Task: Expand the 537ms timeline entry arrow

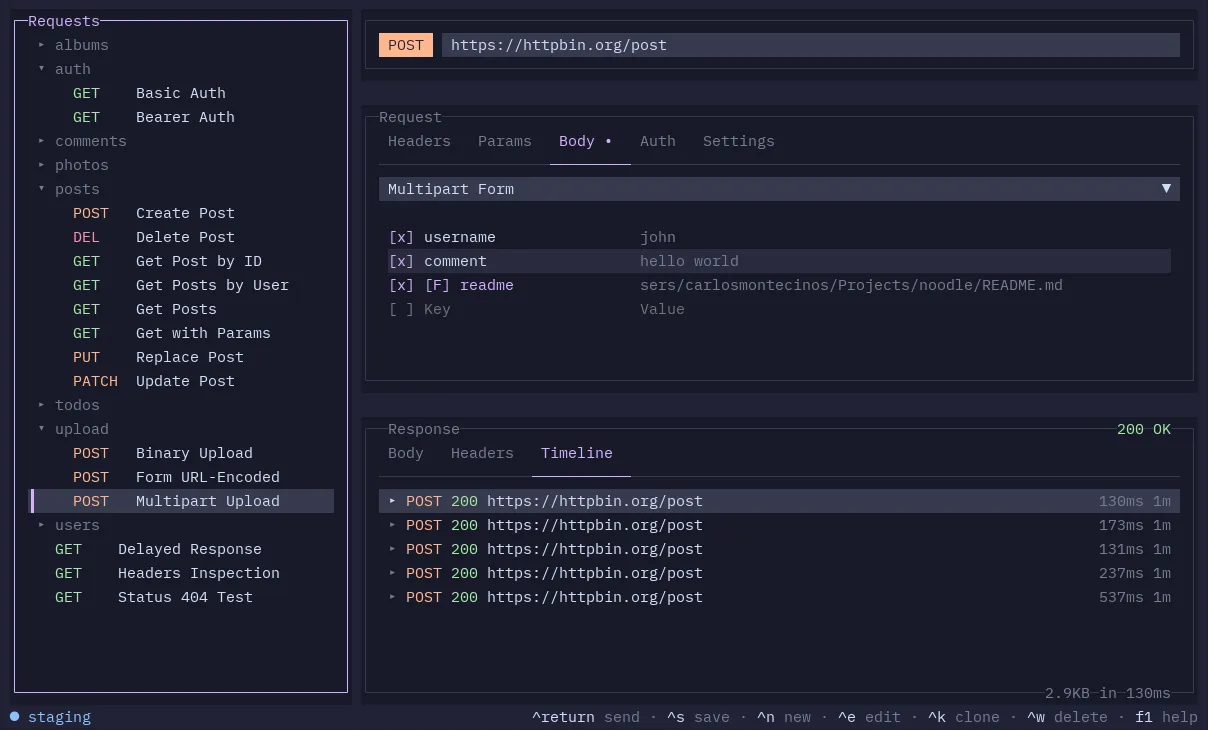Action: [393, 597]
